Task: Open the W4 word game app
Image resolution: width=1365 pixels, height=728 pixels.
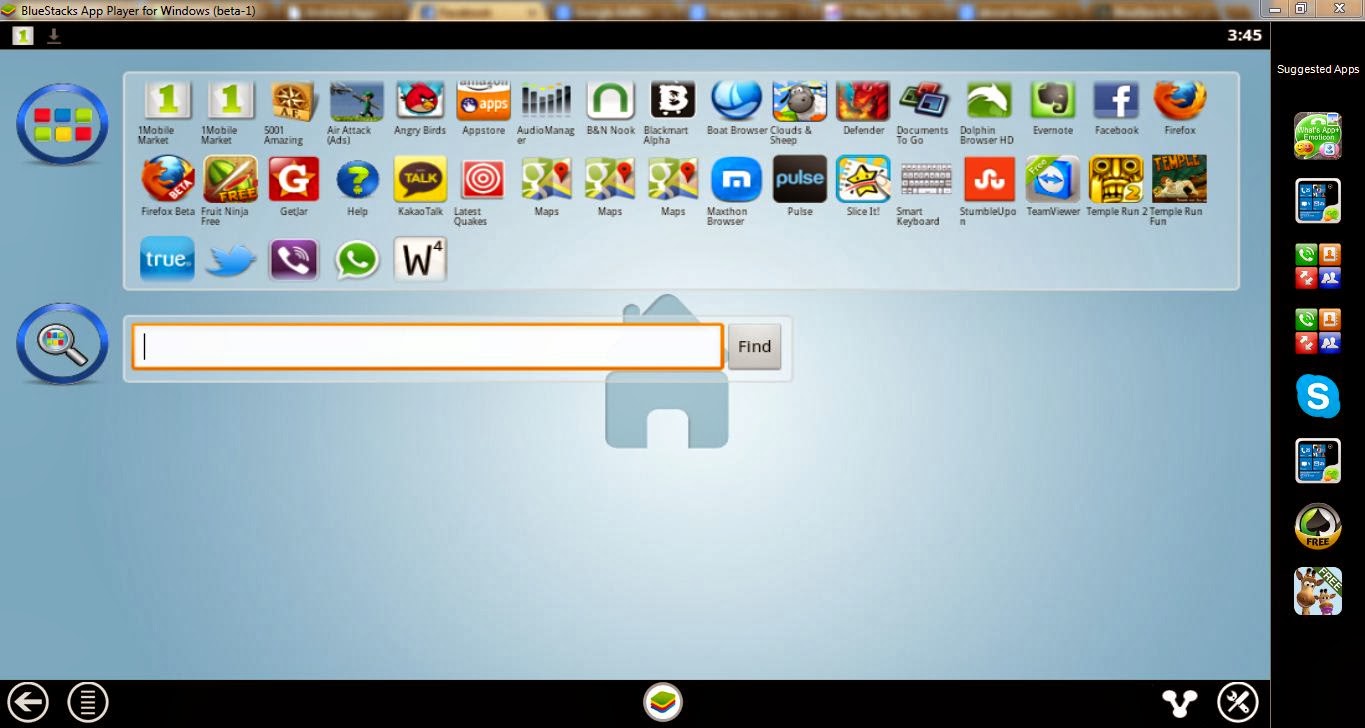Action: pos(420,259)
